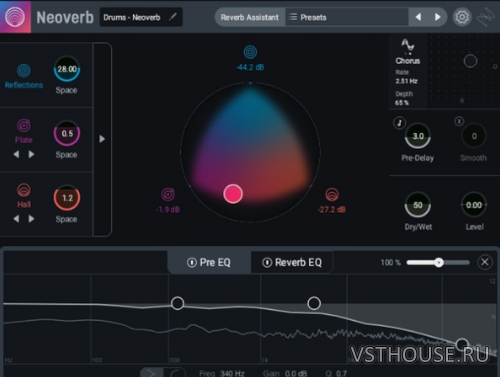This screenshot has height=377, width=500.
Task: Click the Chorus Depth value 65 %
Action: click(402, 103)
